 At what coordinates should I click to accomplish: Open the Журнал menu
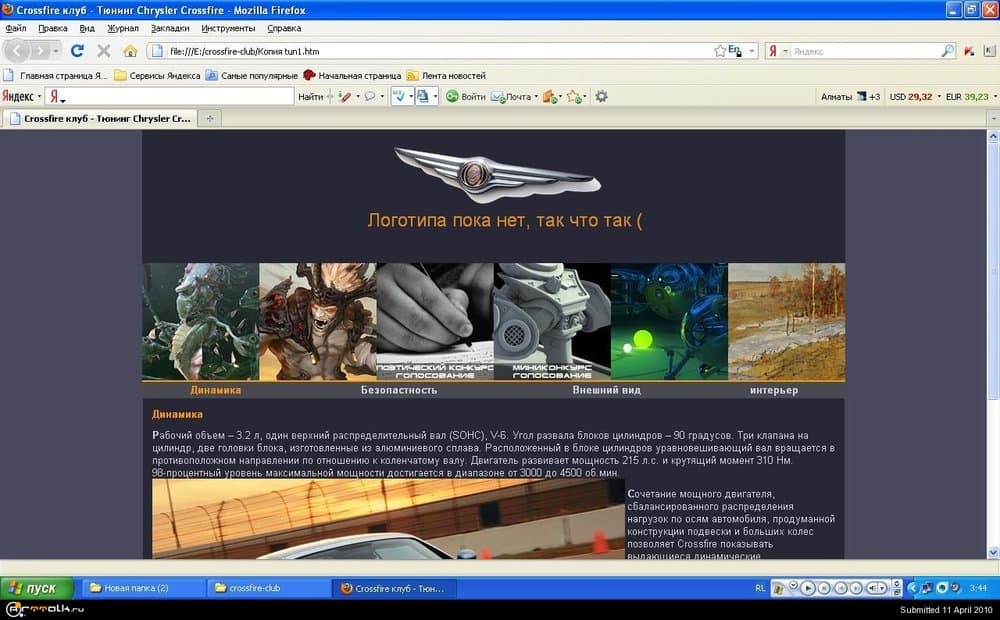(124, 28)
